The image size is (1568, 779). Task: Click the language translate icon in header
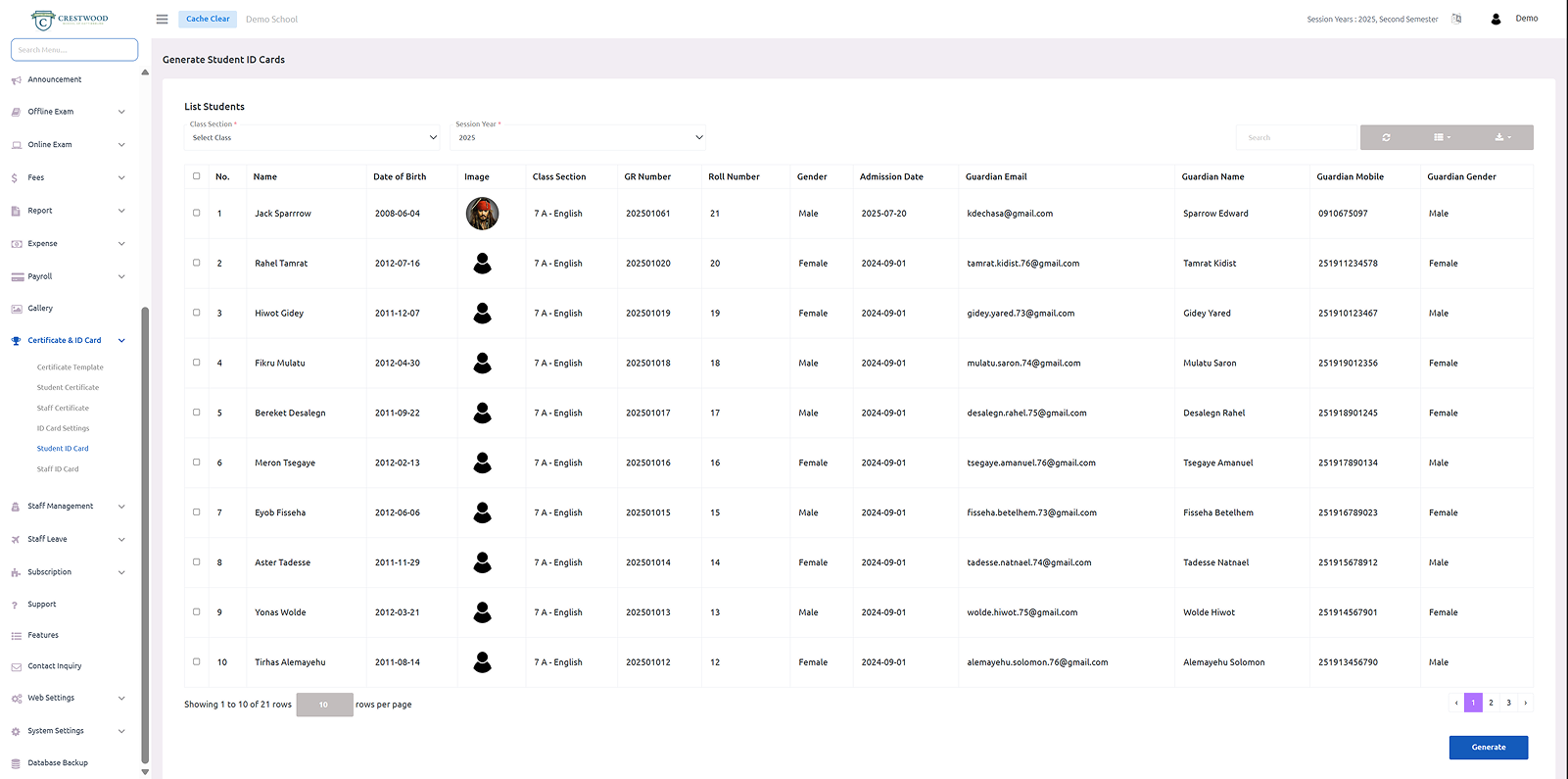tap(1456, 19)
